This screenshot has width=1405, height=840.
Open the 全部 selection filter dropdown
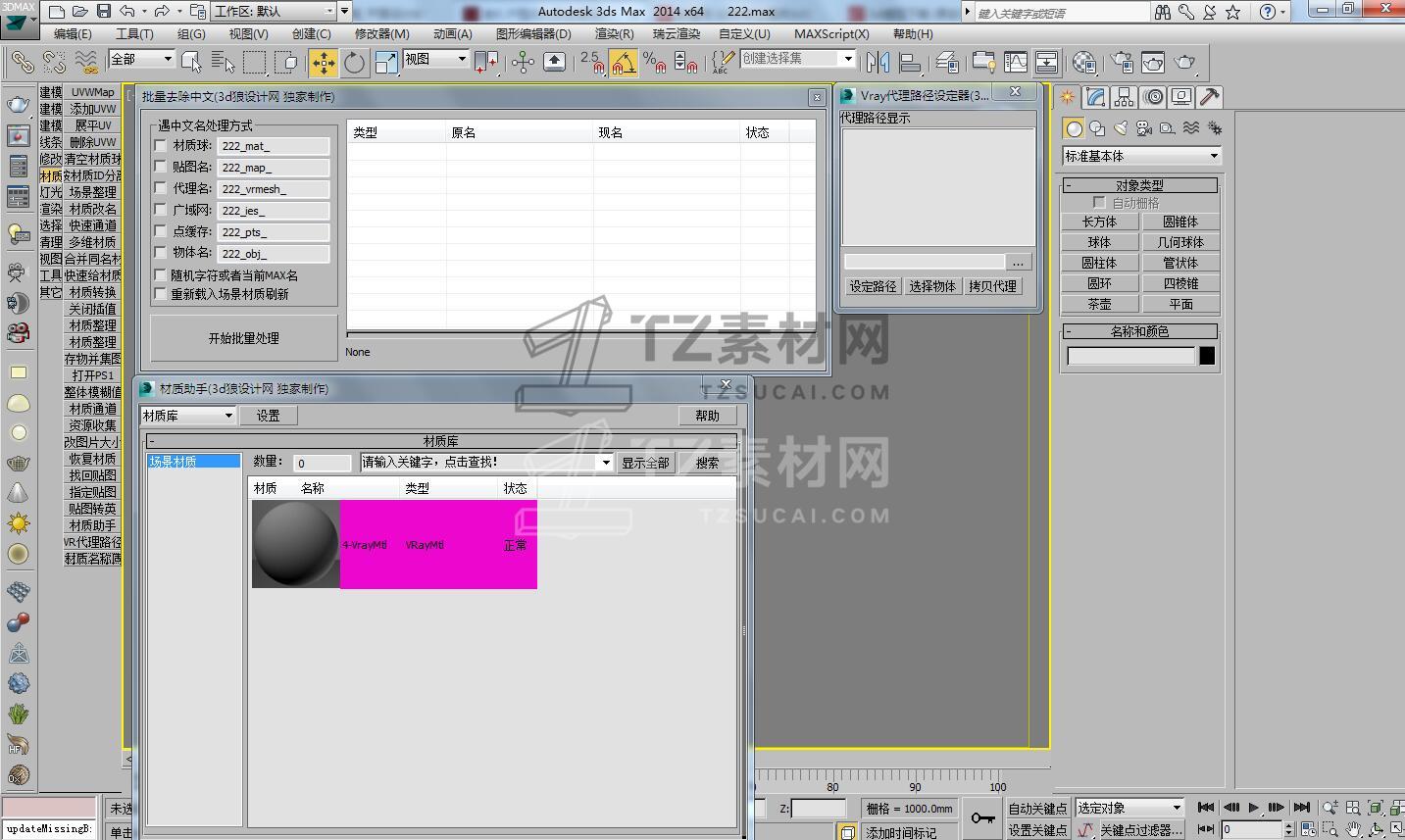pyautogui.click(x=141, y=59)
